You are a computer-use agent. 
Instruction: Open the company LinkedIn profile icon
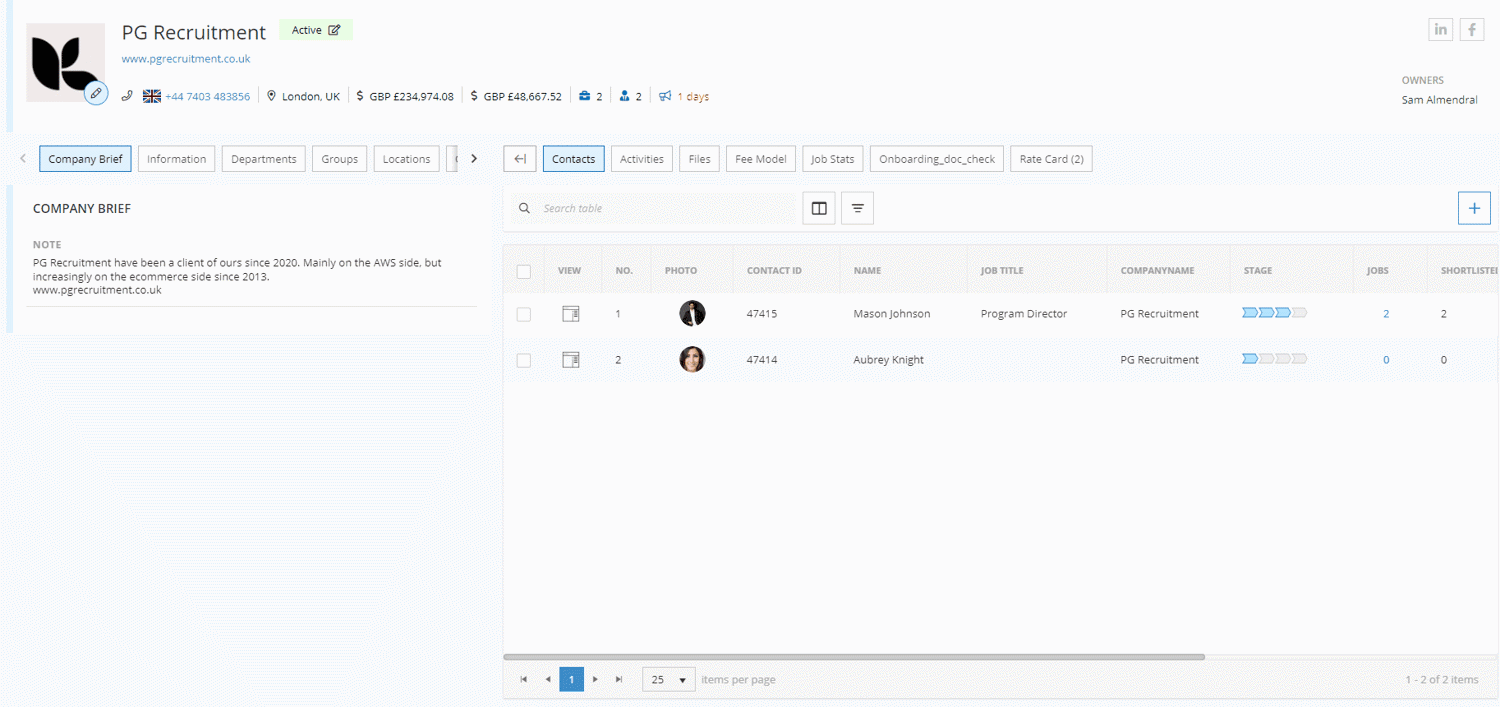tap(1440, 29)
